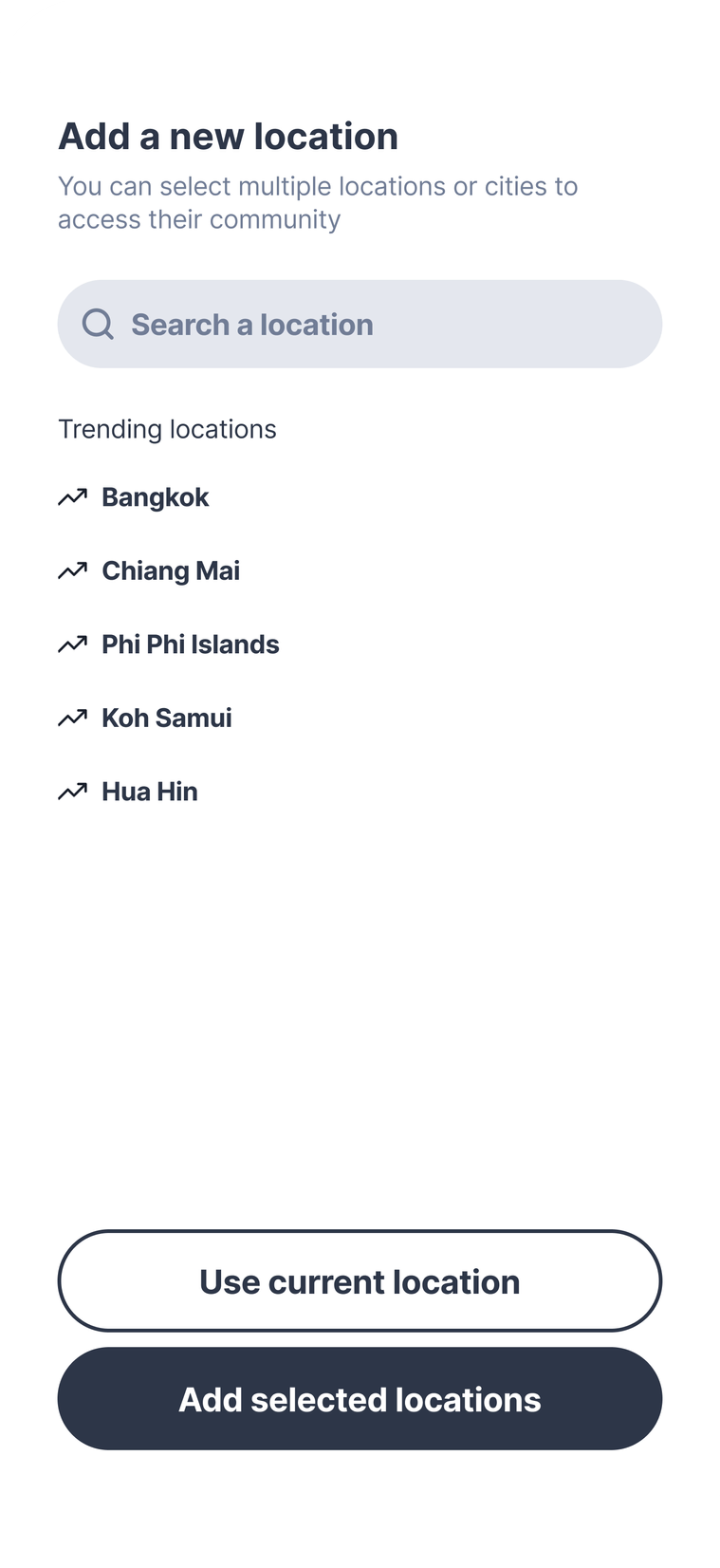The image size is (720, 1568).
Task: Select Bangkok from trending locations
Action: [156, 497]
